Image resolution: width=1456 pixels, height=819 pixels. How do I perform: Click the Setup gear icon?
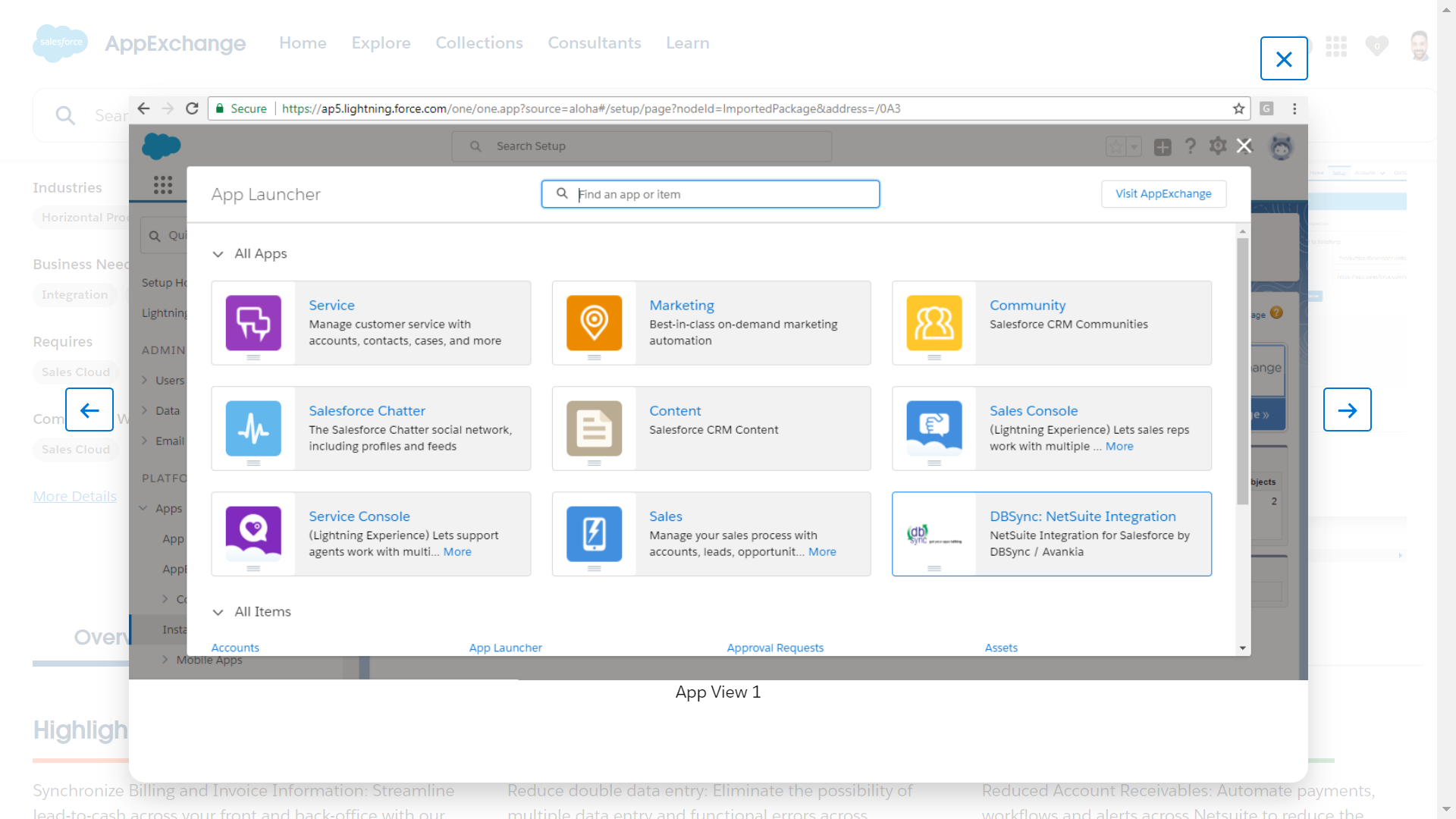[1218, 146]
